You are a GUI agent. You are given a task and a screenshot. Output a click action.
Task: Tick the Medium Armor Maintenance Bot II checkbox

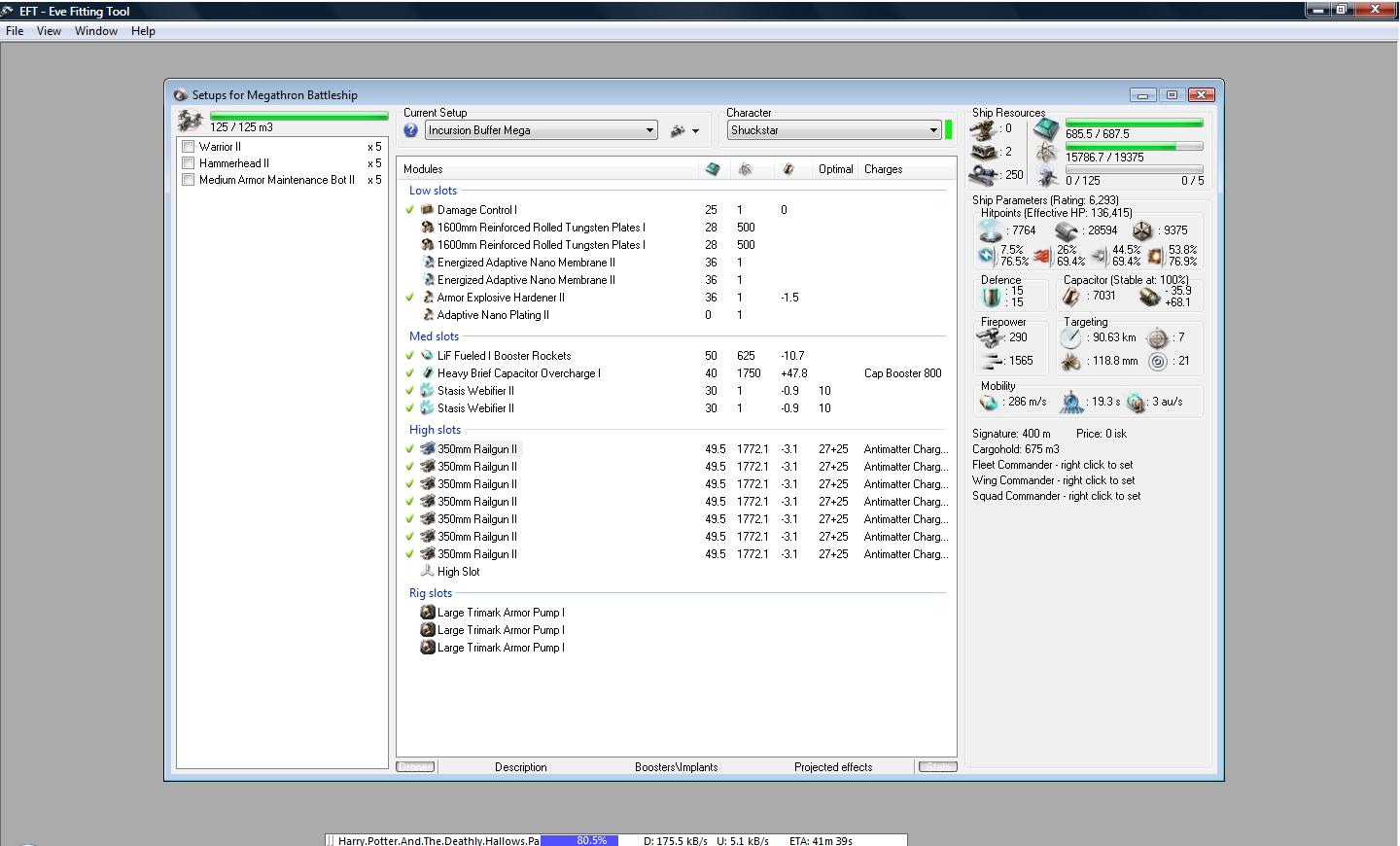tap(189, 180)
